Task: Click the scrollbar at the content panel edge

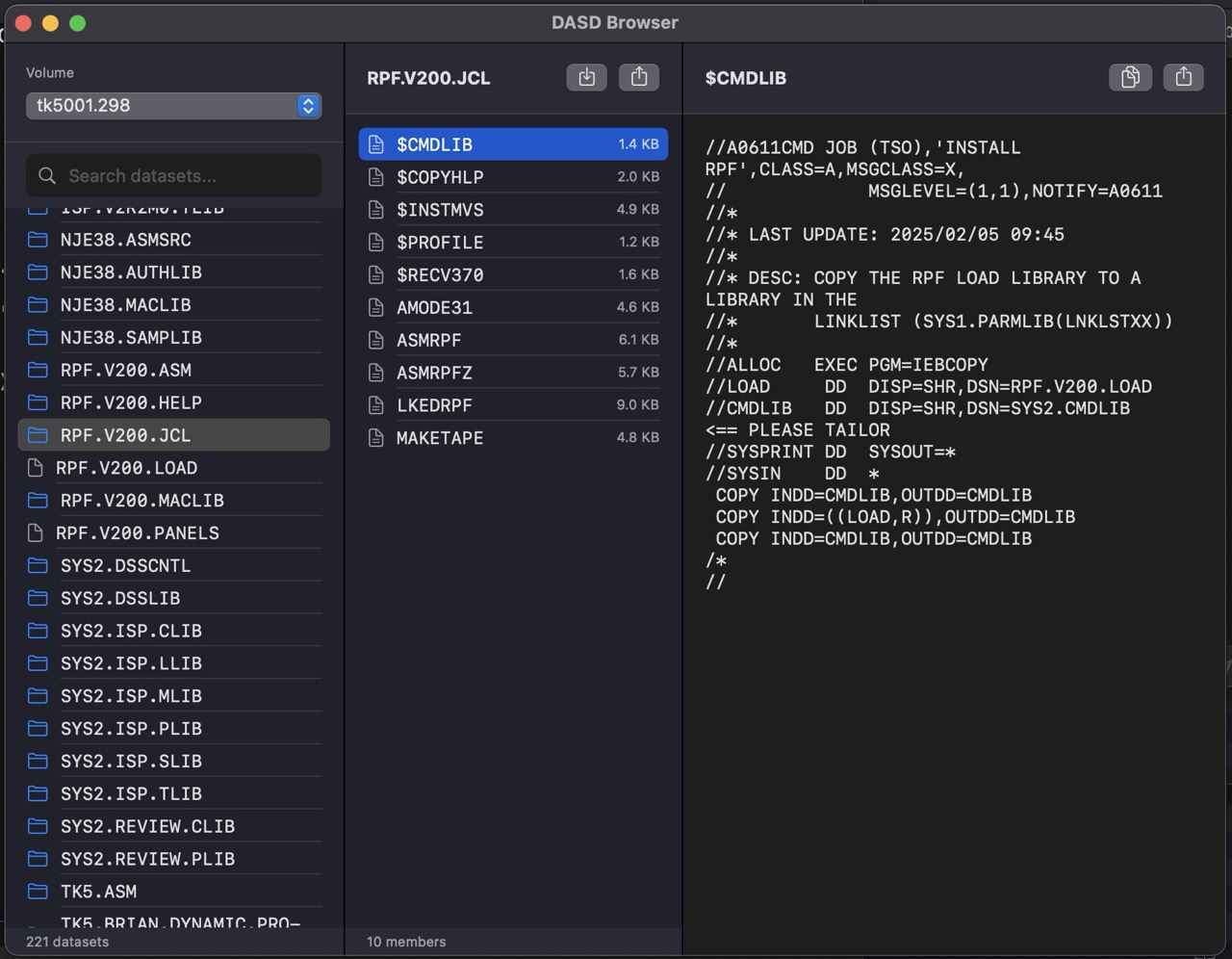Action: click(x=1226, y=385)
